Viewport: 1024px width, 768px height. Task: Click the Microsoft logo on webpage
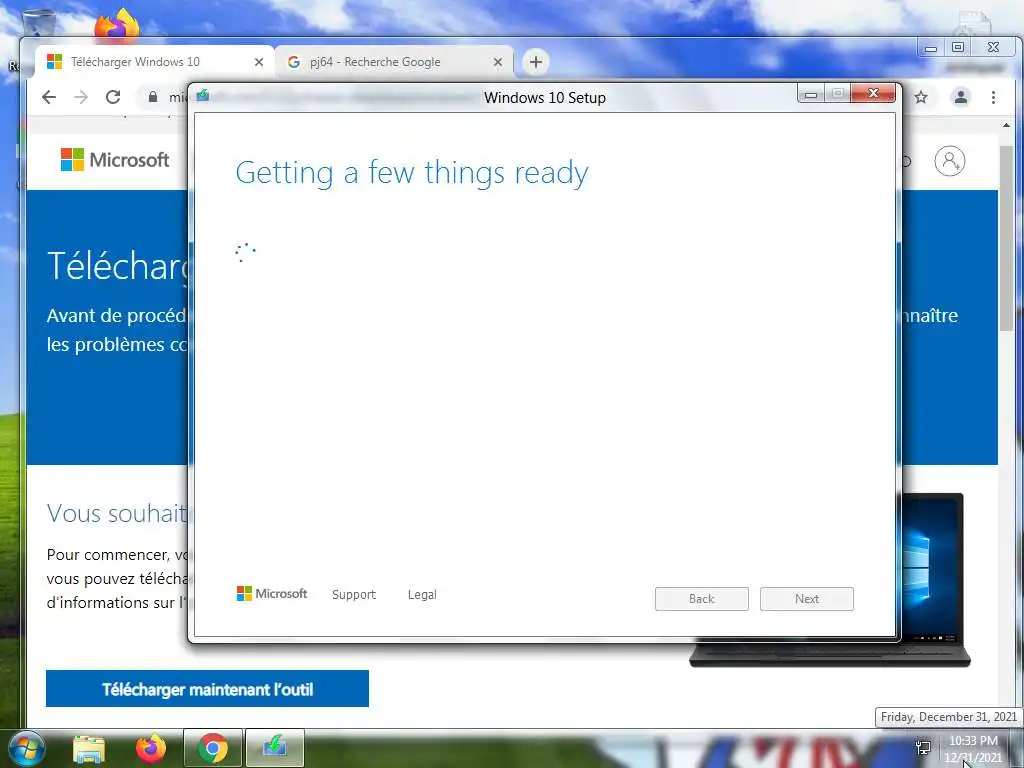[x=115, y=160]
